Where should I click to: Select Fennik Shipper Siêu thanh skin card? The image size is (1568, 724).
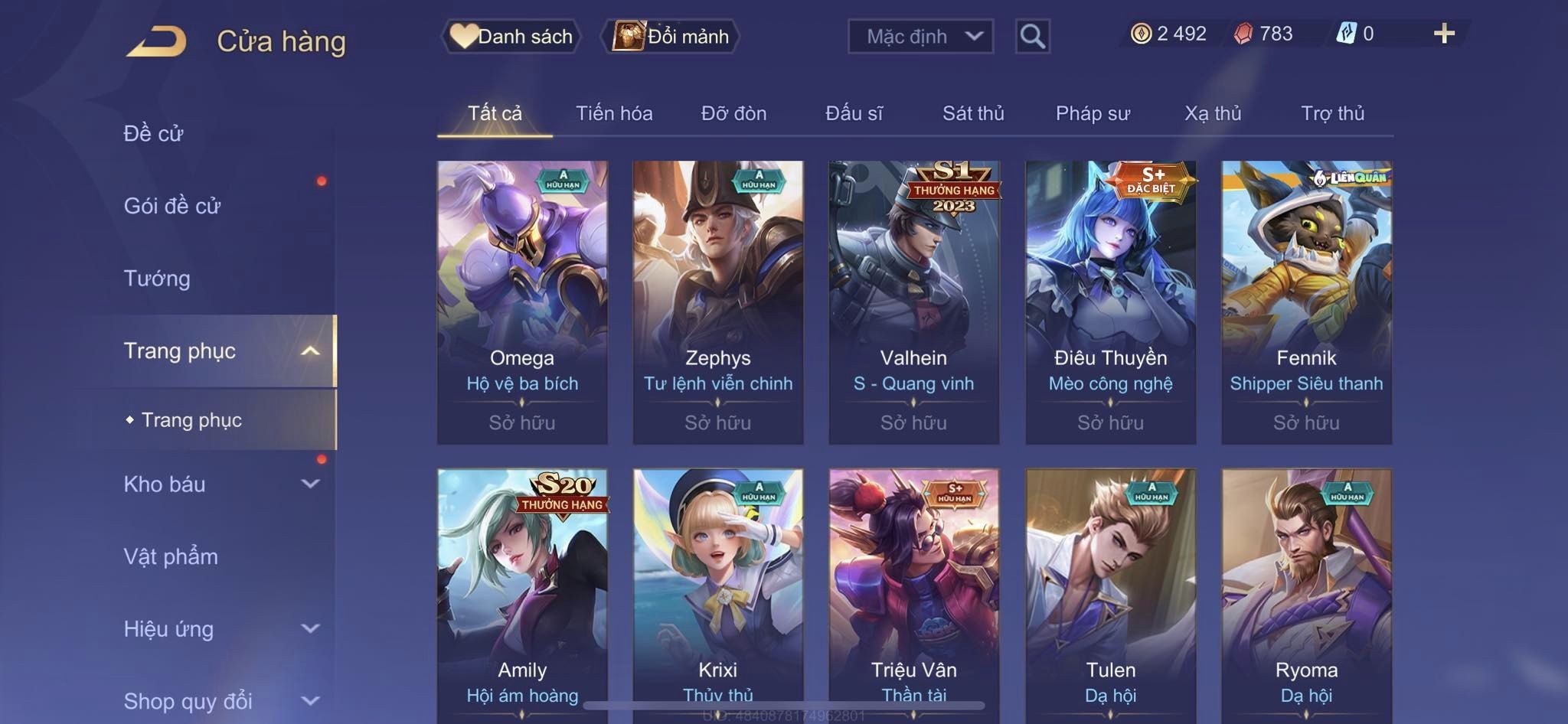(1306, 302)
